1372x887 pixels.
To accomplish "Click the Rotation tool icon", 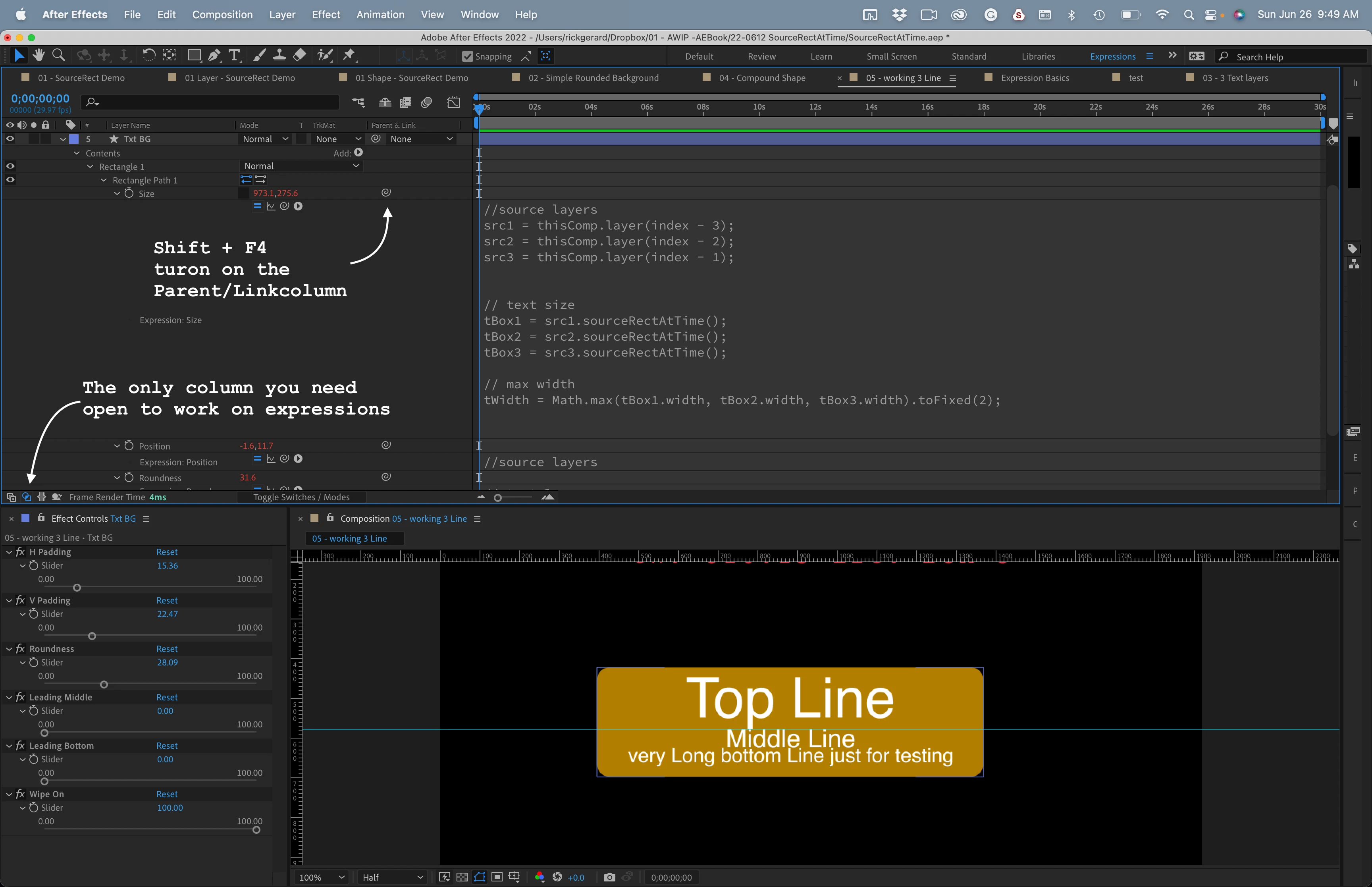I will (148, 55).
